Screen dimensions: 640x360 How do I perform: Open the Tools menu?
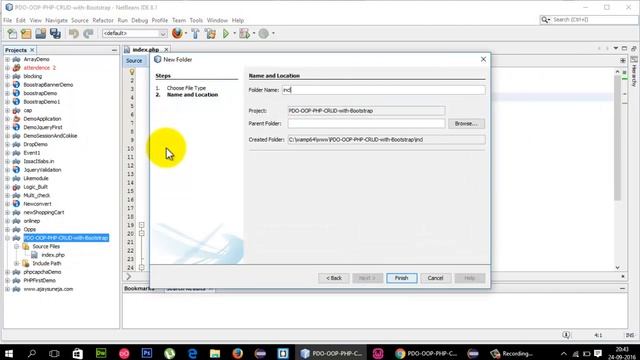click(196, 20)
